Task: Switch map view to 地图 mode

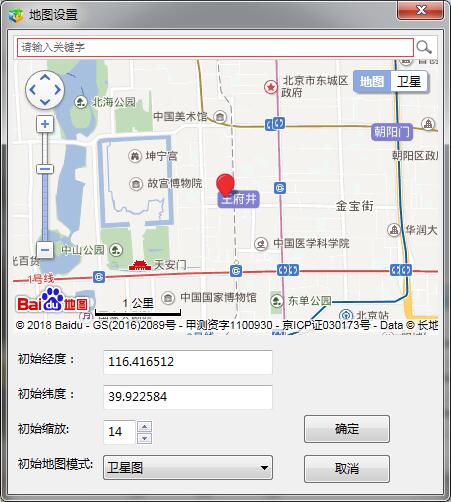Action: [x=372, y=81]
